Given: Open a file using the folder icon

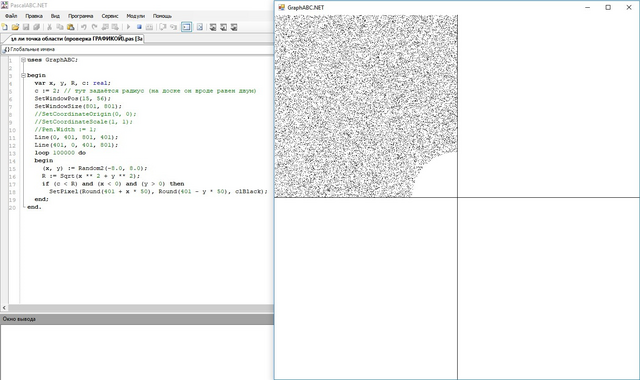Looking at the screenshot, I should pos(16,27).
